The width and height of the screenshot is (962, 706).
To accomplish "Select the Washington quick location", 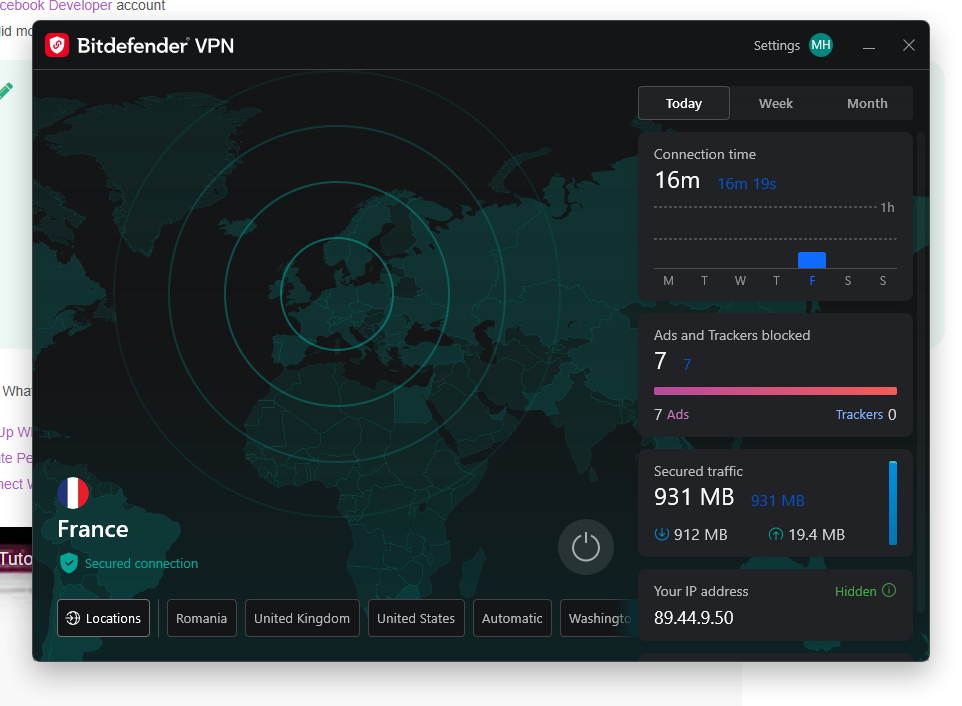I will tap(598, 618).
